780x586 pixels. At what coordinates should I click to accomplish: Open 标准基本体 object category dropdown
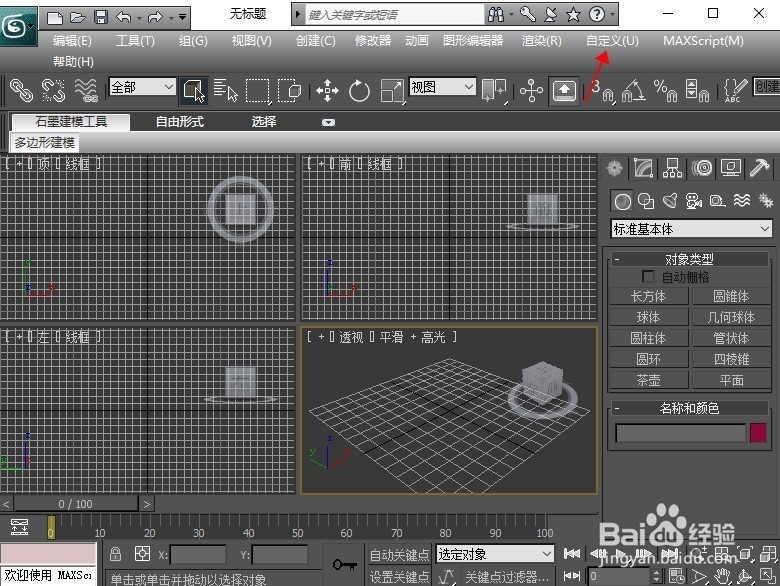tap(691, 229)
